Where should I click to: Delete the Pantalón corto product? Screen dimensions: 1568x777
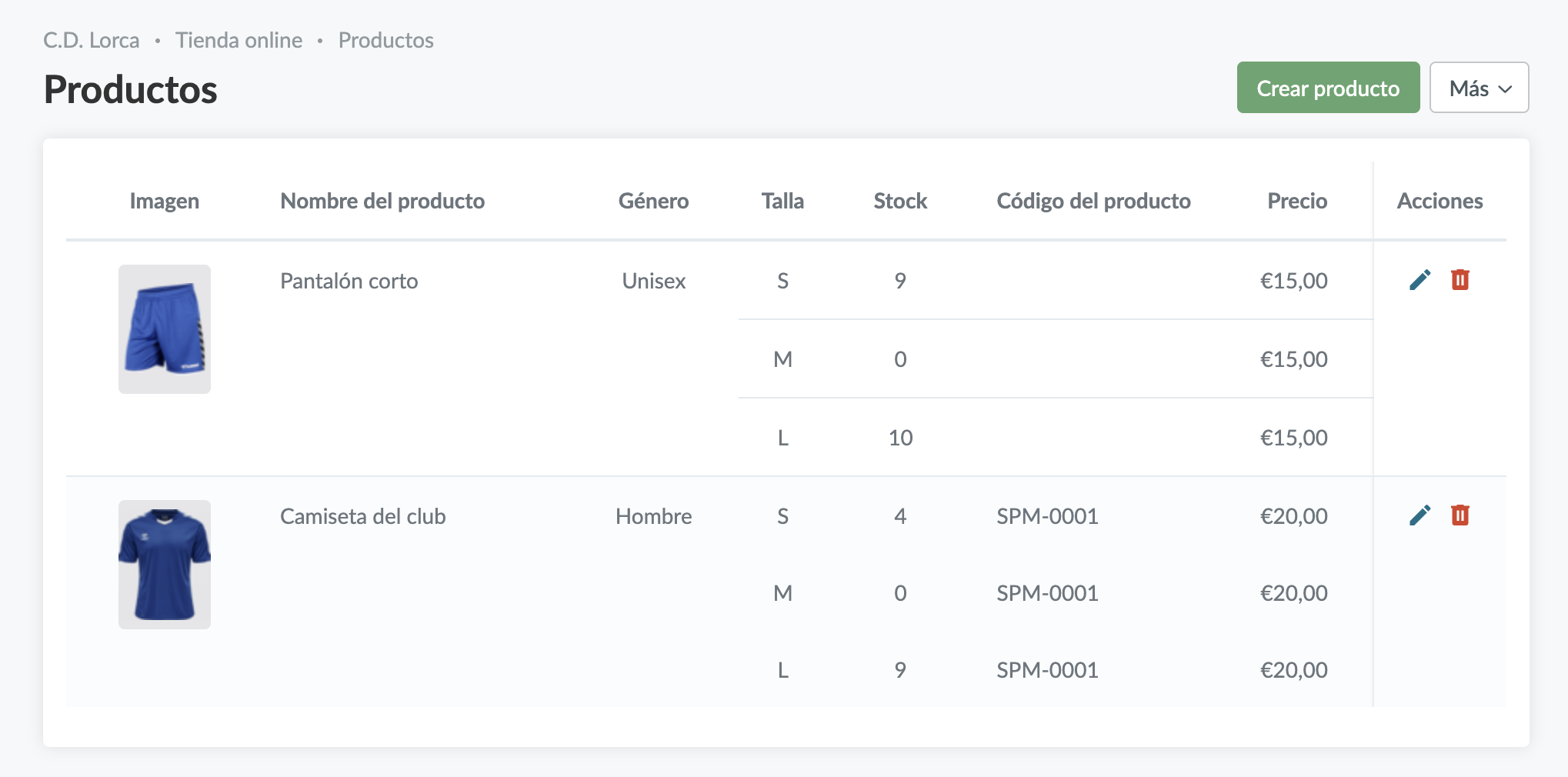point(1460,280)
